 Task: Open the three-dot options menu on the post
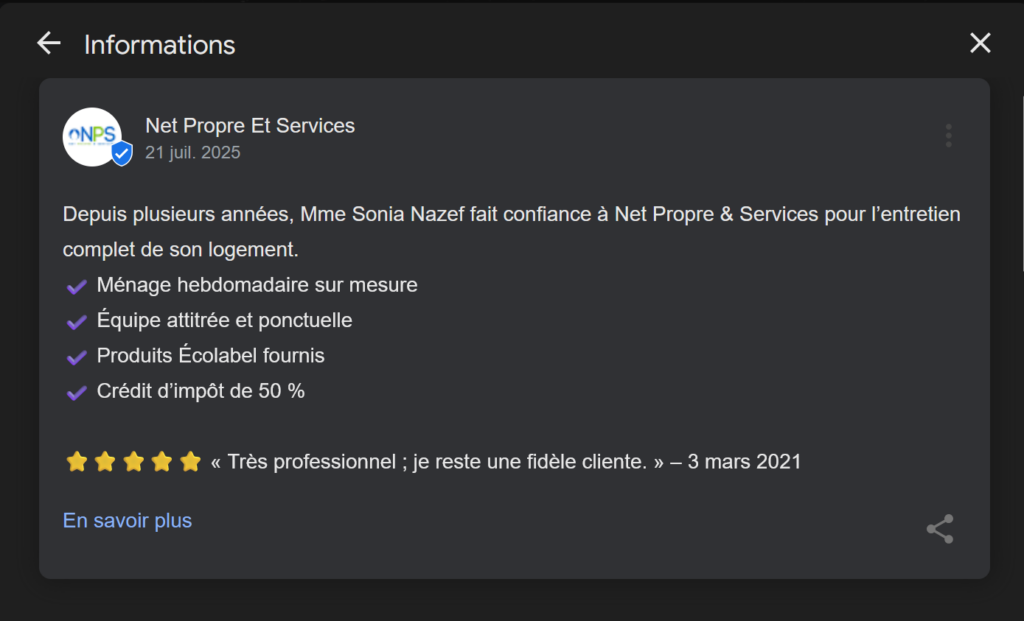(949, 136)
